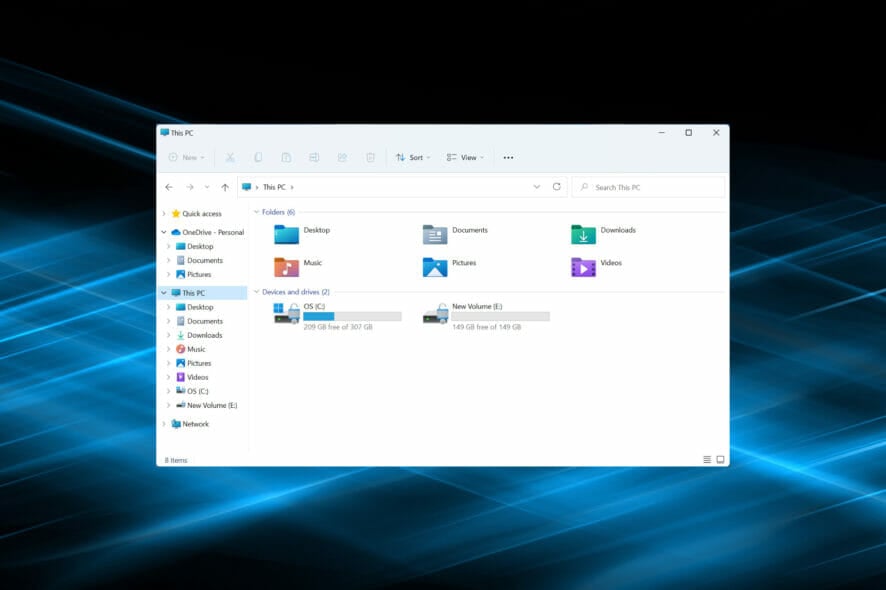Click the Search This PC field
886x590 pixels.
pos(649,187)
